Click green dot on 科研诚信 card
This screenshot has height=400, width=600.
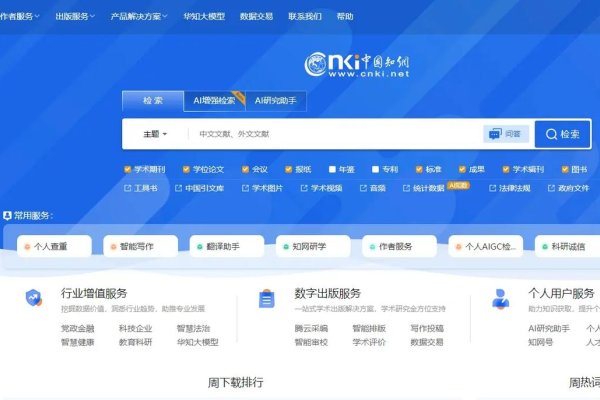coord(545,247)
